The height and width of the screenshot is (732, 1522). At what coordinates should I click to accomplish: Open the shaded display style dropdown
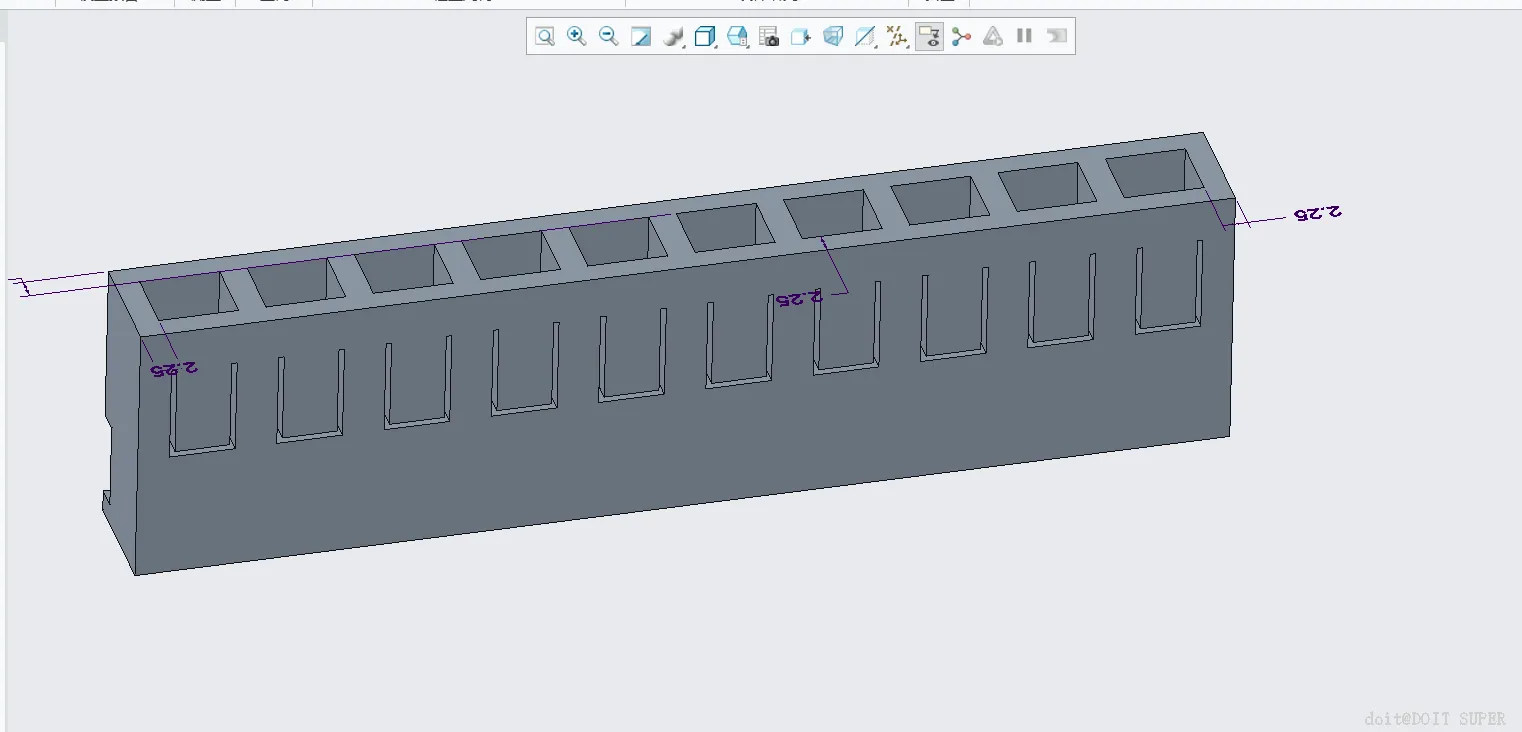click(x=673, y=37)
